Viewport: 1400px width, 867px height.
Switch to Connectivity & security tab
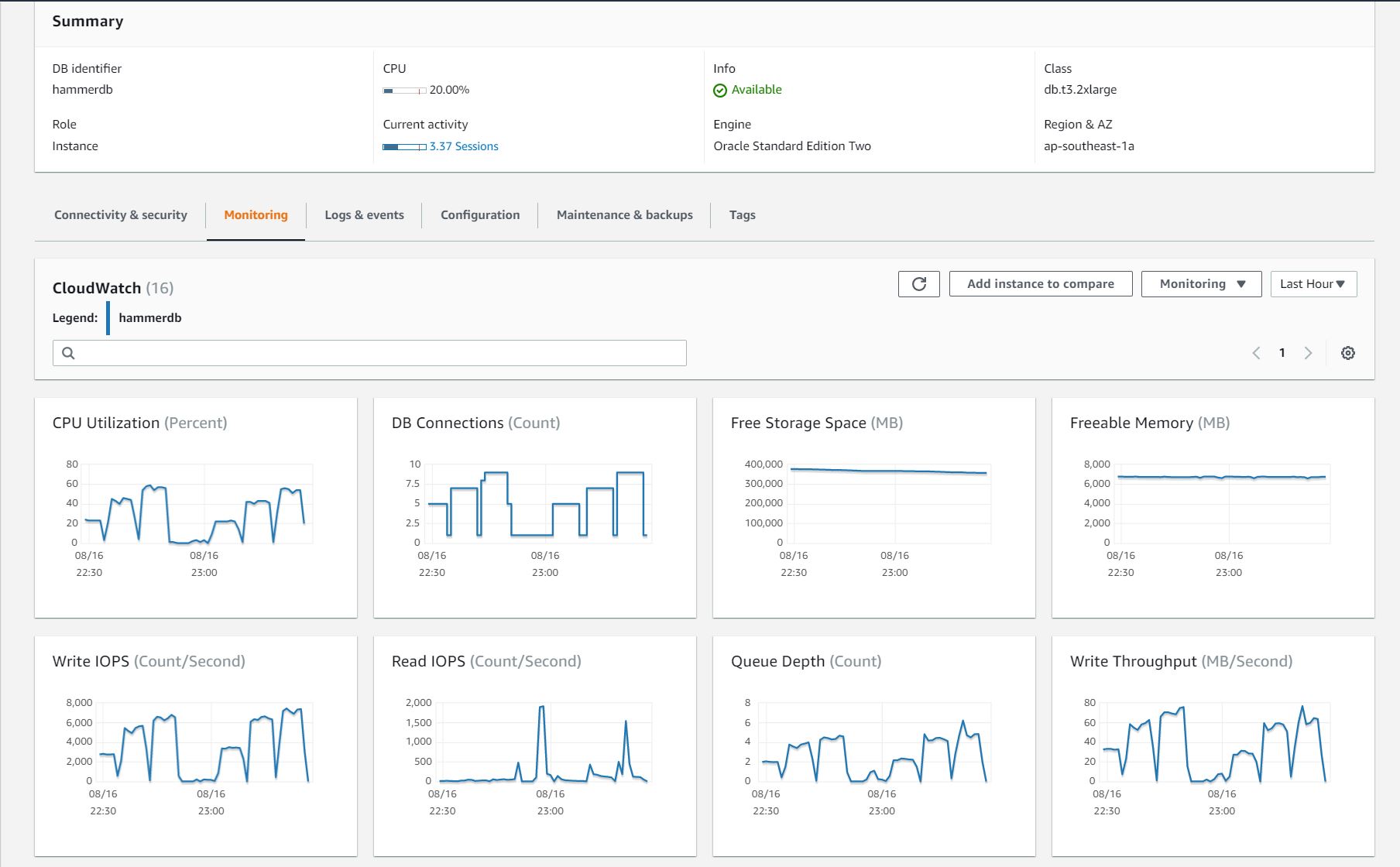coord(121,215)
